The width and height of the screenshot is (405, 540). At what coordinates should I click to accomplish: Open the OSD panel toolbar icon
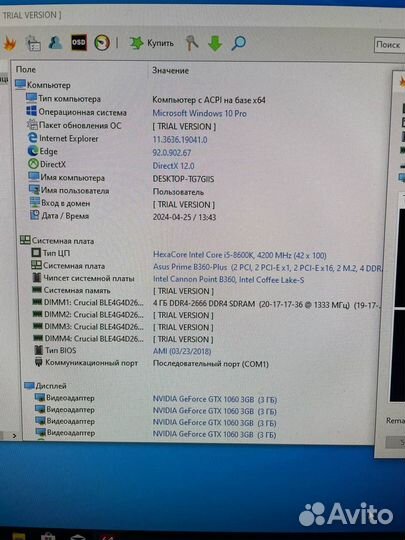click(x=79, y=42)
